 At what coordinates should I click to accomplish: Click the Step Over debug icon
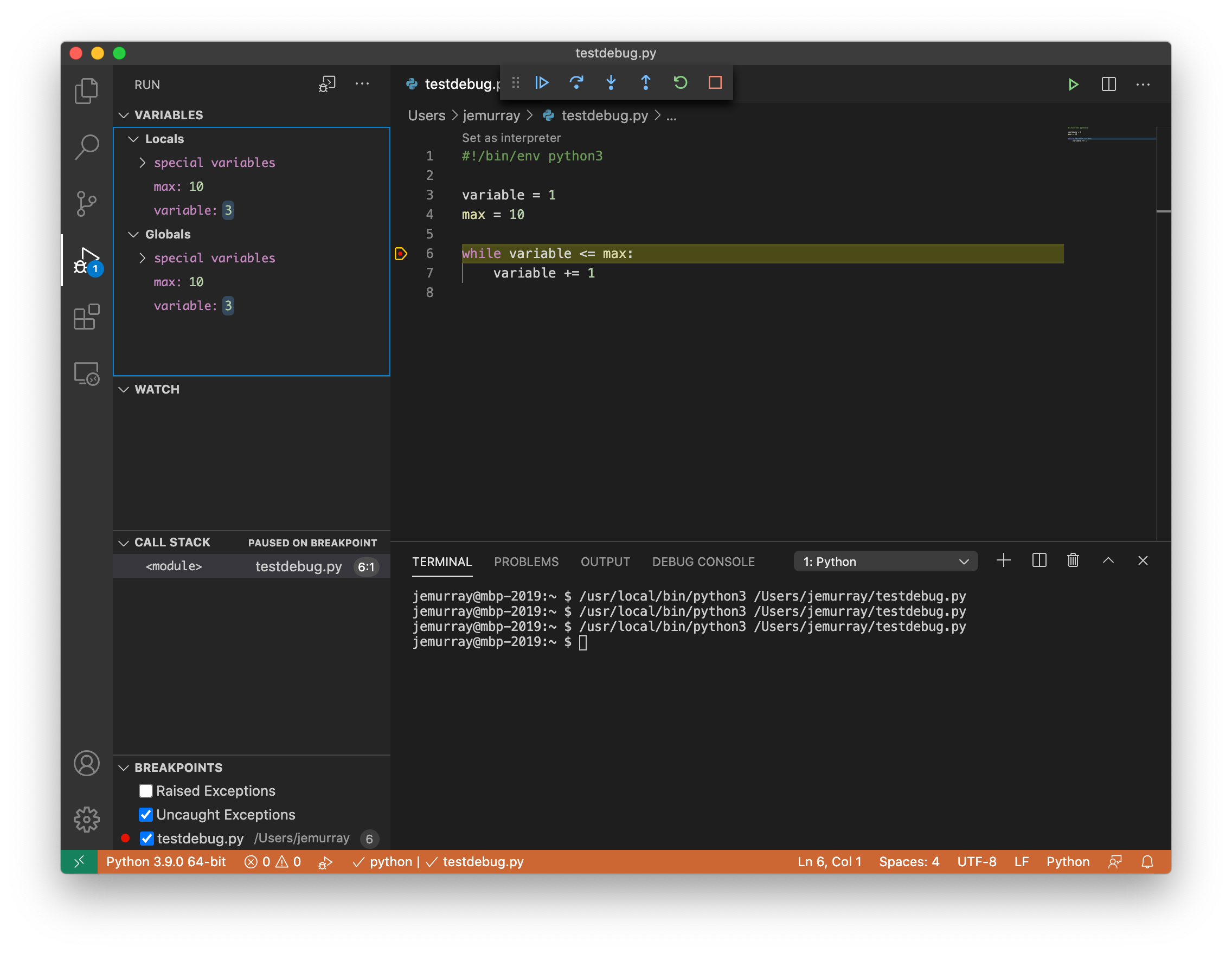(576, 84)
